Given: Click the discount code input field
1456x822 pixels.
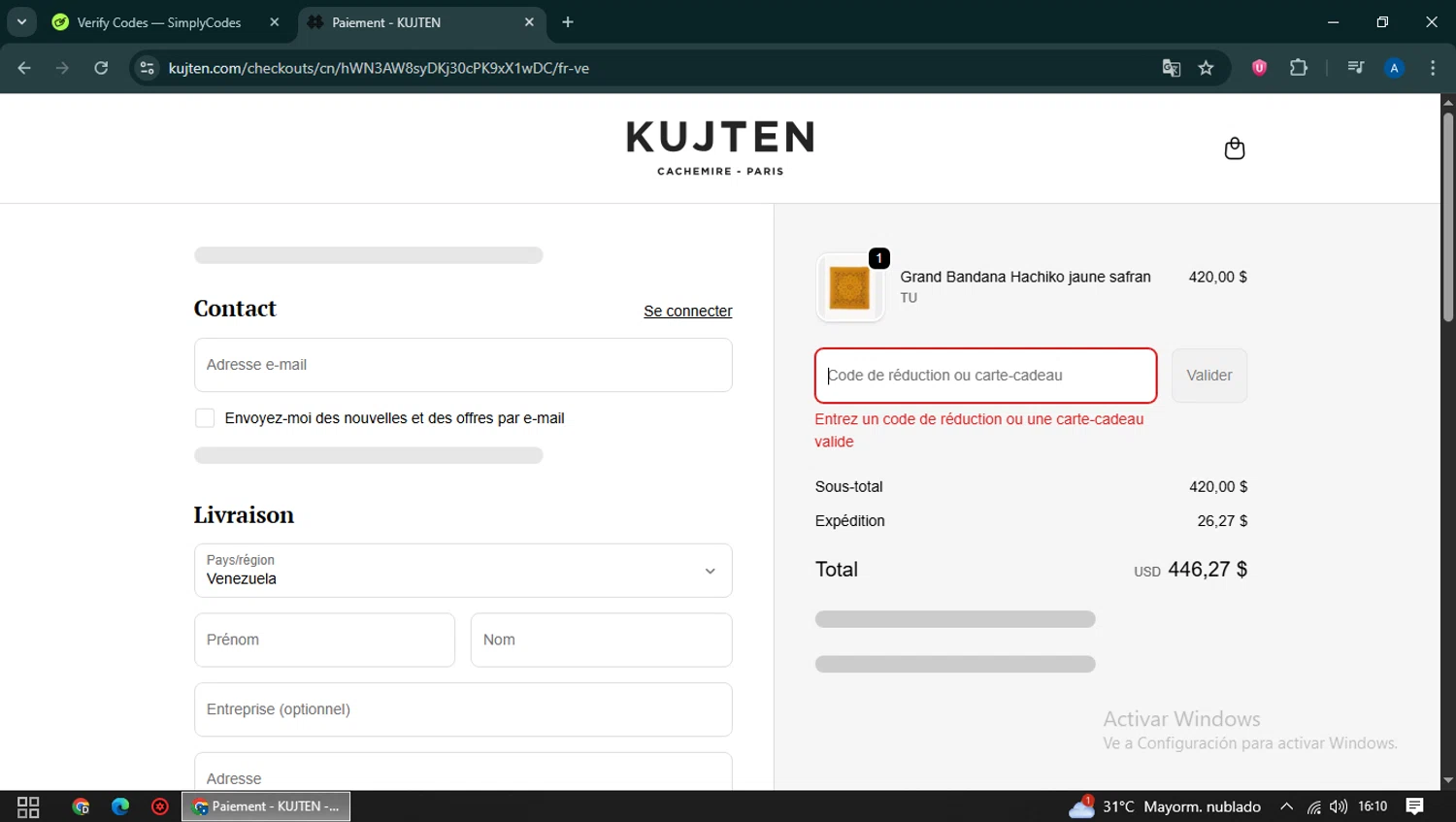Looking at the screenshot, I should [986, 376].
